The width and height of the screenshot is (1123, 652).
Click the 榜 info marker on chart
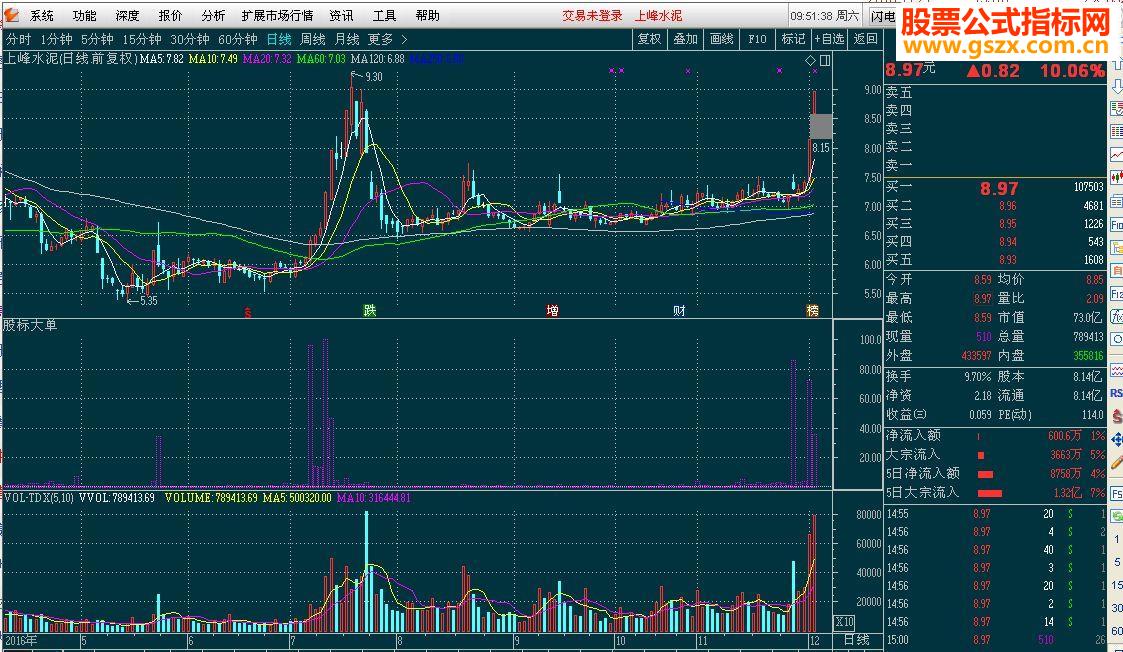(812, 310)
